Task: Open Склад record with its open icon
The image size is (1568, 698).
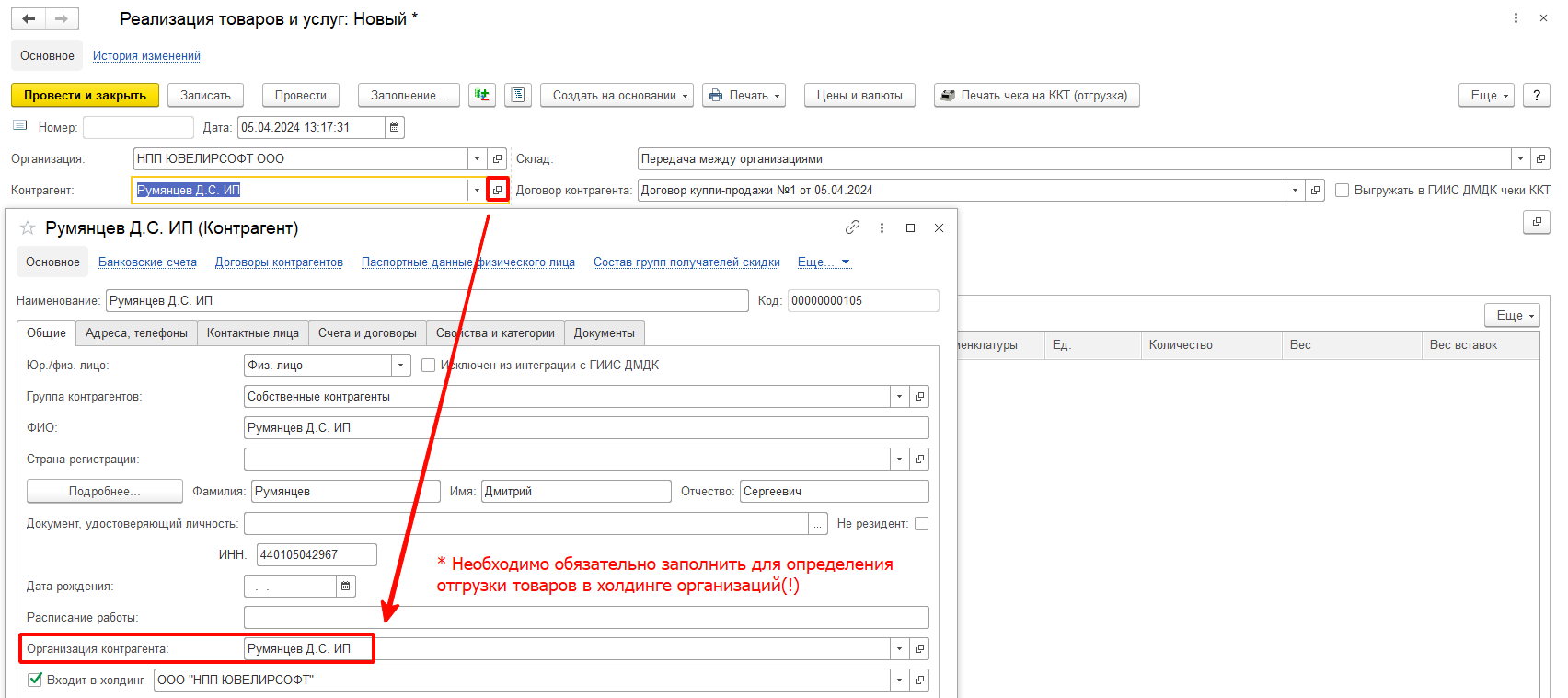Action: point(1540,158)
